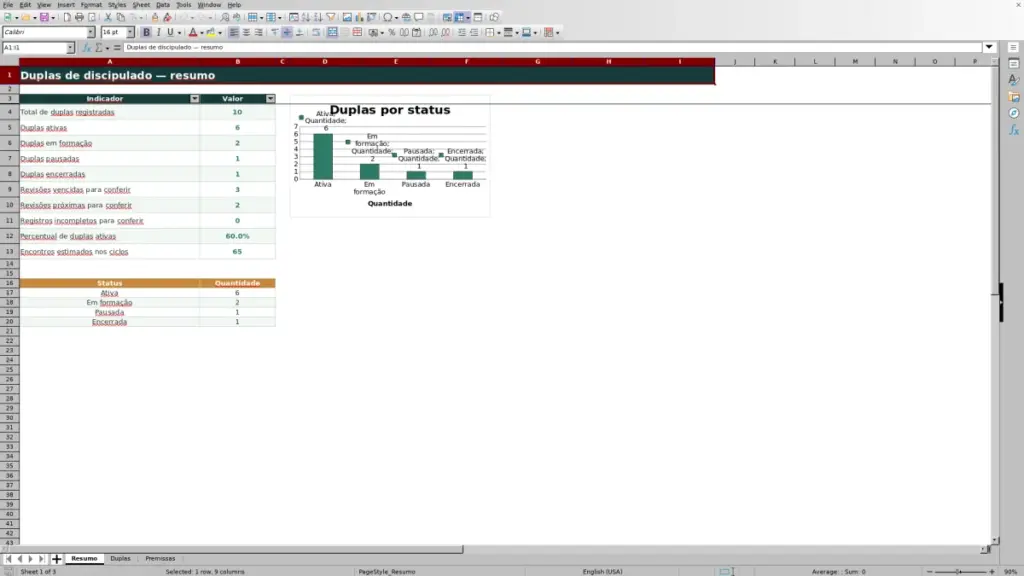Click the Cut scissors icon
1024x576 pixels.
108,17
